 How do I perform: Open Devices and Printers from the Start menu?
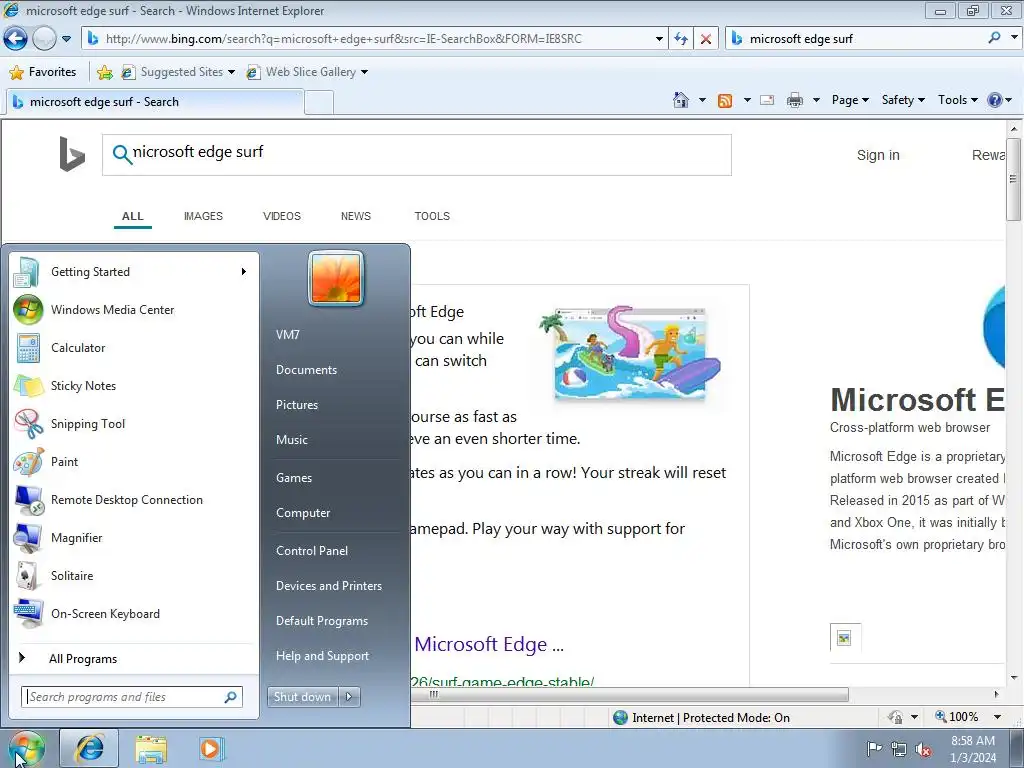(x=328, y=586)
